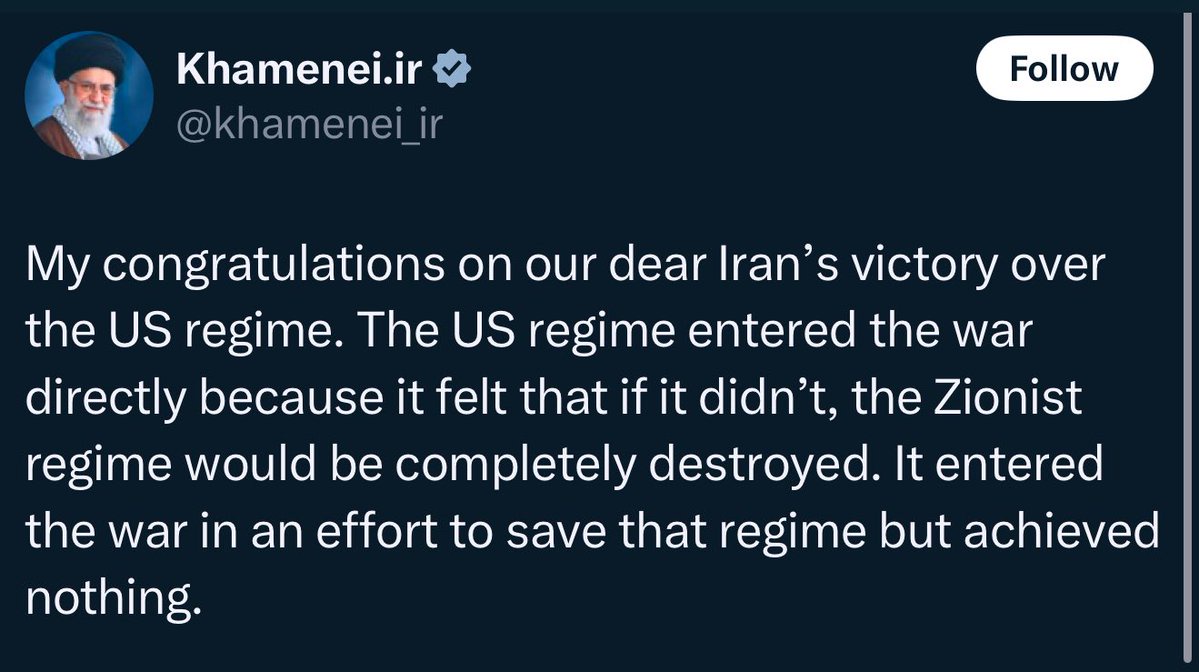Click the word "achieved" in the tweet
1199x672 pixels.
1061,531
